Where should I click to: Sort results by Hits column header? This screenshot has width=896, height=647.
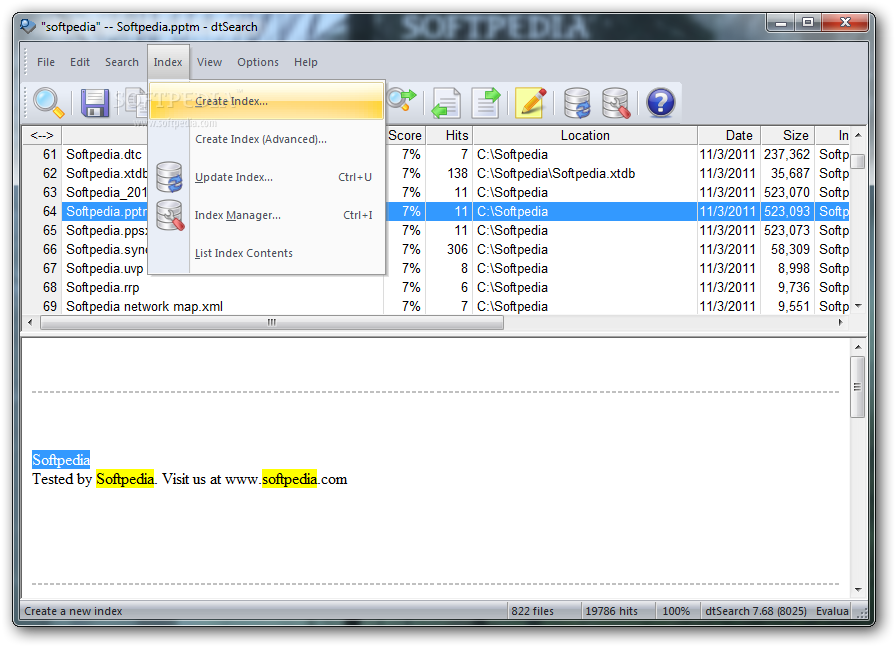pyautogui.click(x=449, y=135)
